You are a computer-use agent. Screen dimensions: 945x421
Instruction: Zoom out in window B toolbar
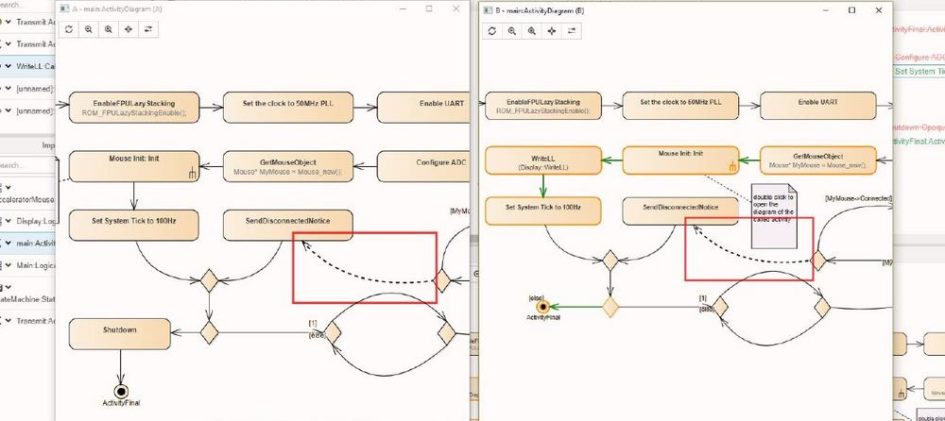click(x=512, y=31)
